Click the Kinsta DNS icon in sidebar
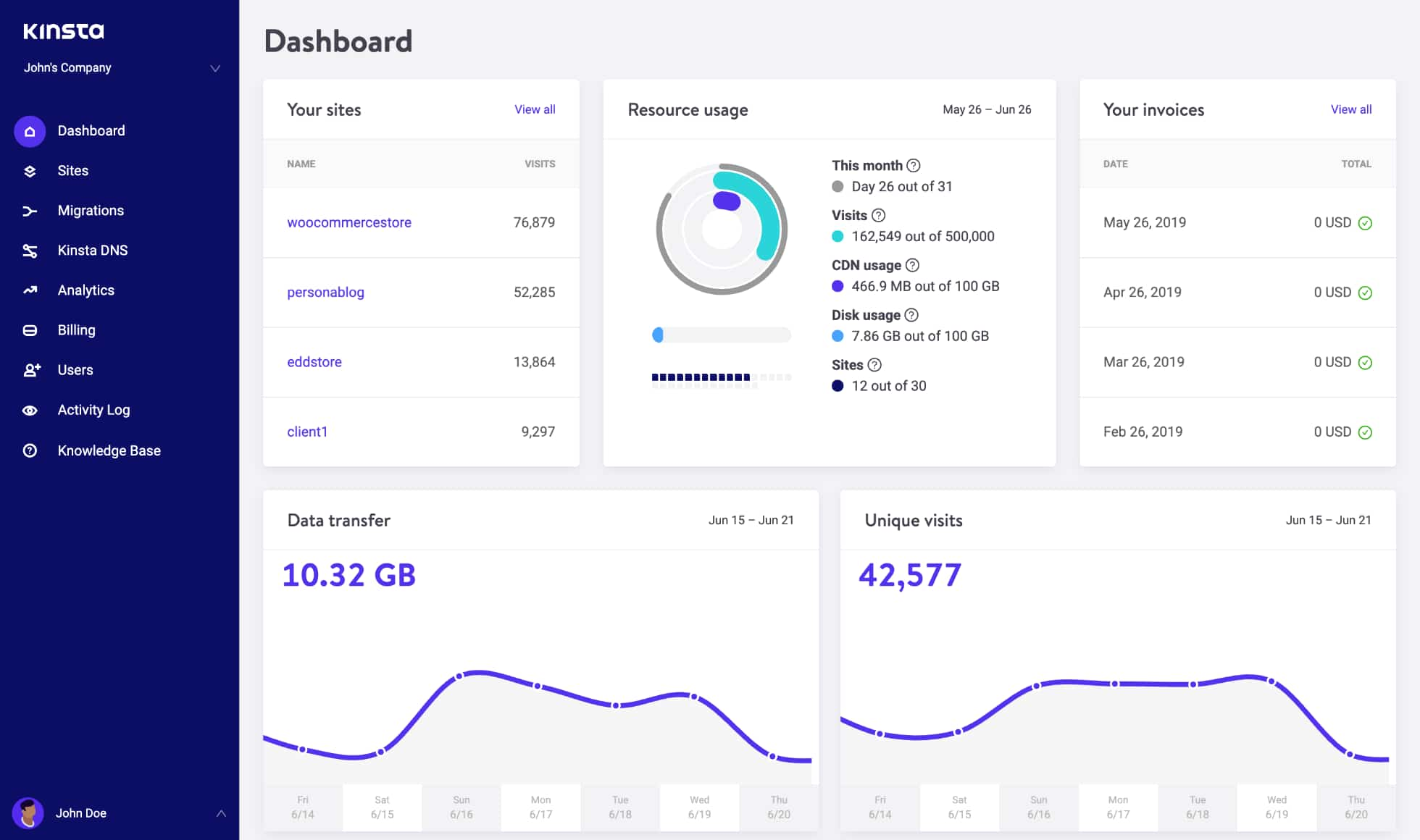 click(30, 250)
